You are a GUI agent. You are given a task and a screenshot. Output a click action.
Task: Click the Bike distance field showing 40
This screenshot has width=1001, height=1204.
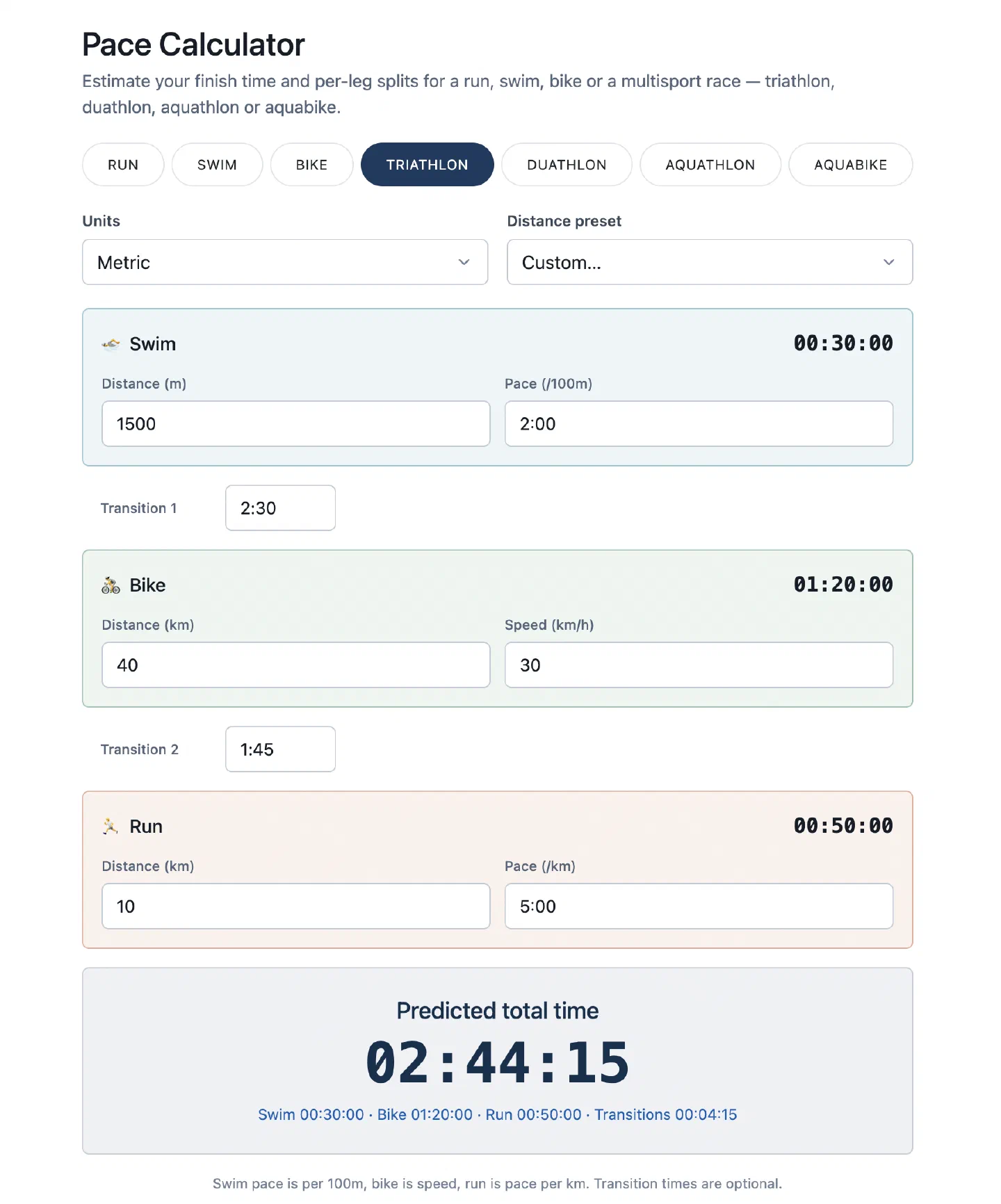pyautogui.click(x=296, y=665)
